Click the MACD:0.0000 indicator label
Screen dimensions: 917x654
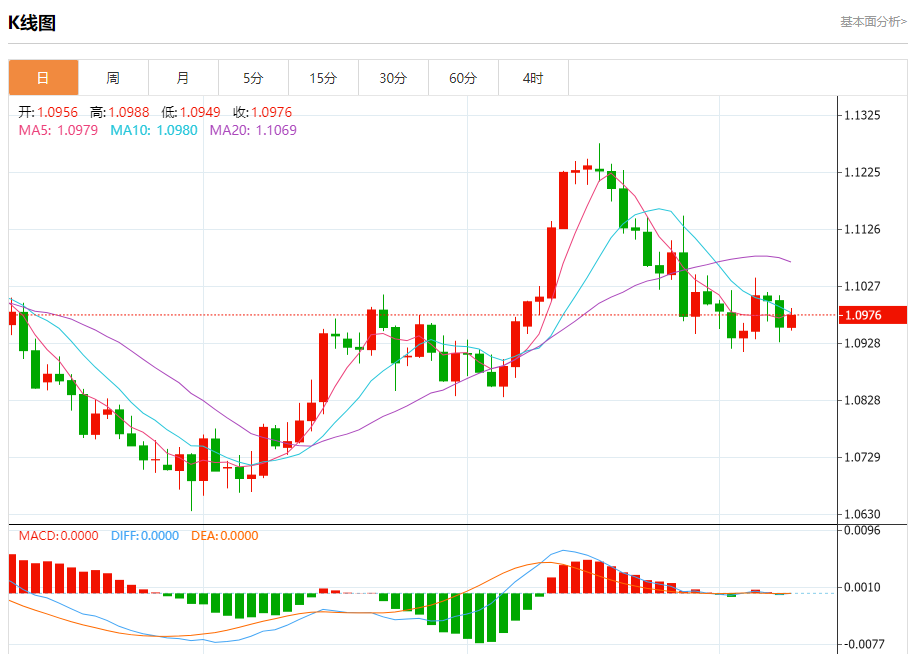click(x=58, y=536)
